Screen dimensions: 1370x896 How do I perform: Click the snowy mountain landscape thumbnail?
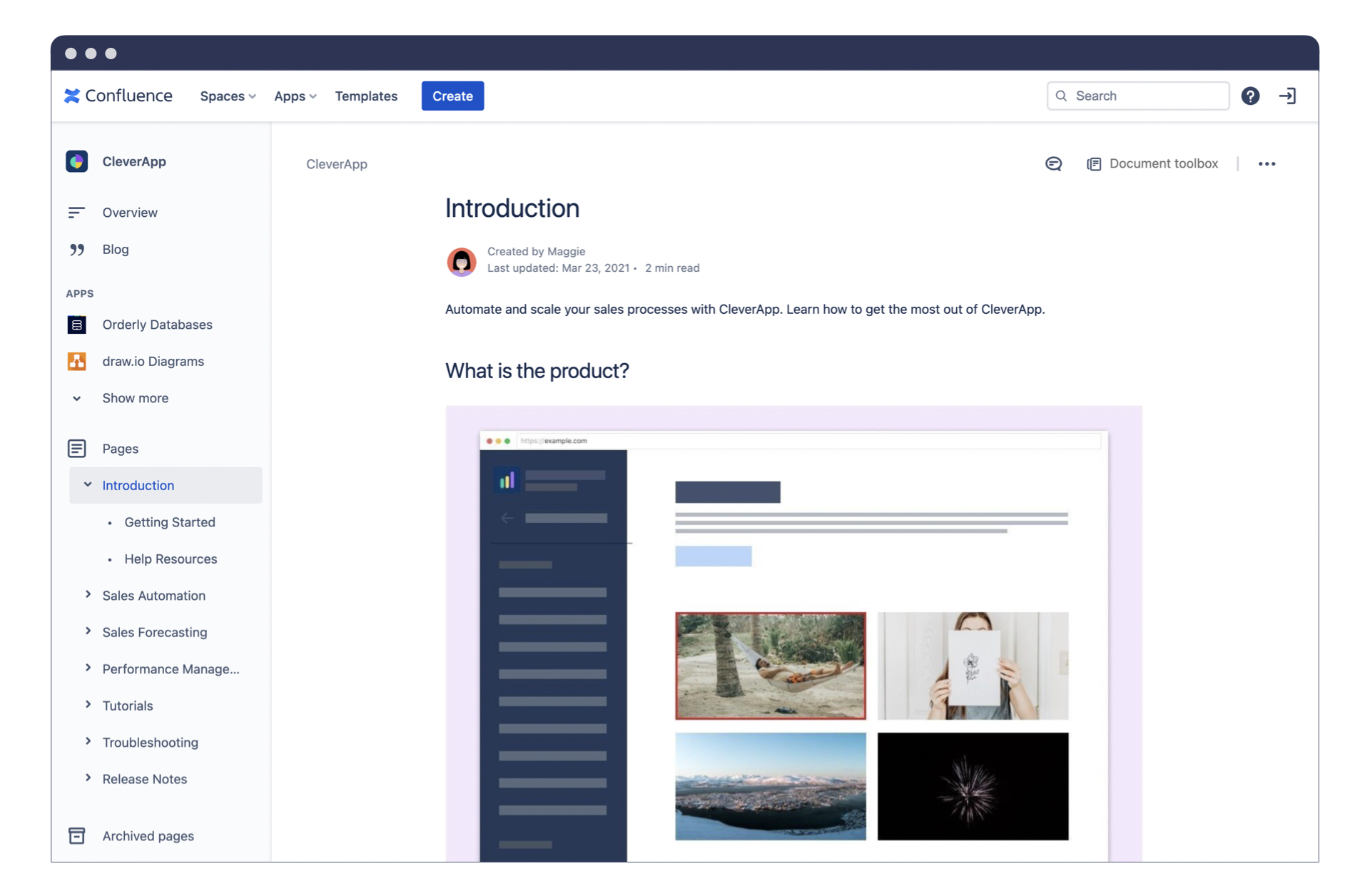(x=771, y=786)
